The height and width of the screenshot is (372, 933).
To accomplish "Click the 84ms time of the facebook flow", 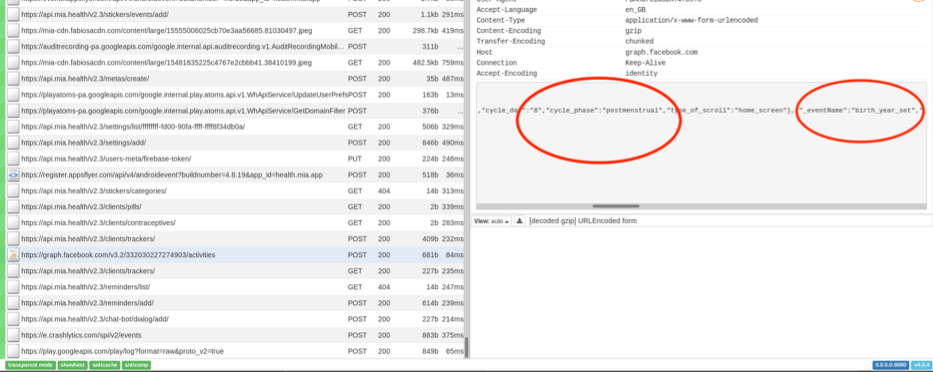I will tap(454, 255).
